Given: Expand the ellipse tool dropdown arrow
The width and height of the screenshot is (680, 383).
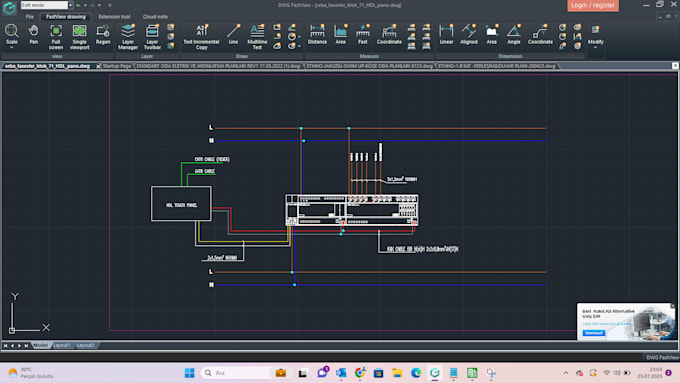Looking at the screenshot, I should (299, 46).
